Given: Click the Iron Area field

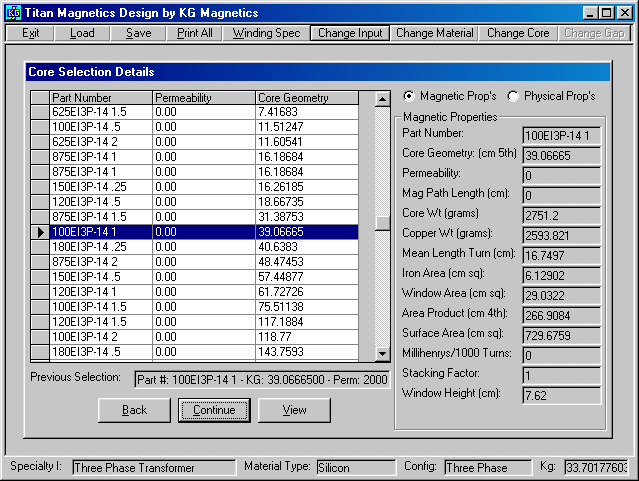Looking at the screenshot, I should (x=561, y=276).
